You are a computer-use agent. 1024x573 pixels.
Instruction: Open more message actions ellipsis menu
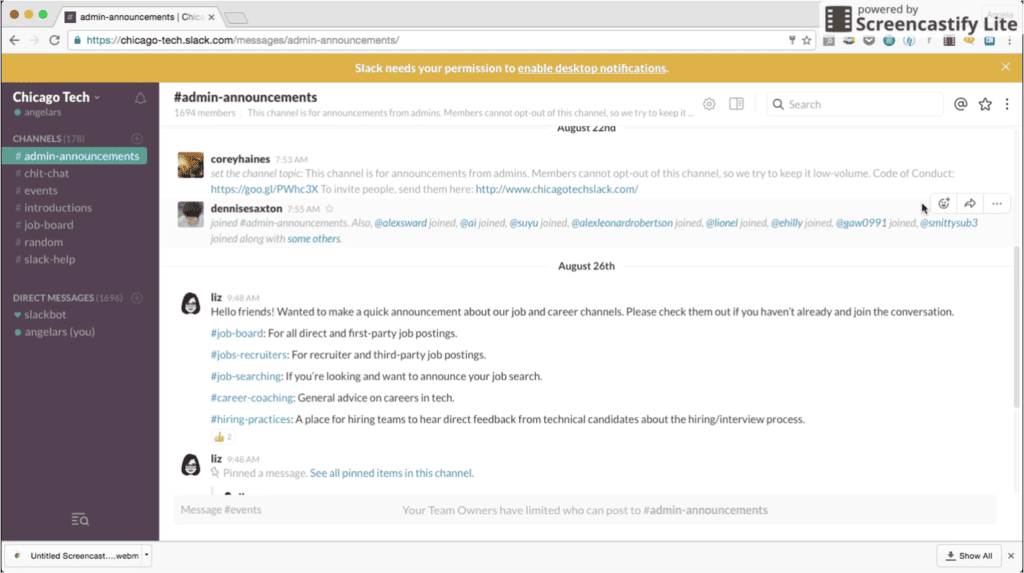(997, 204)
